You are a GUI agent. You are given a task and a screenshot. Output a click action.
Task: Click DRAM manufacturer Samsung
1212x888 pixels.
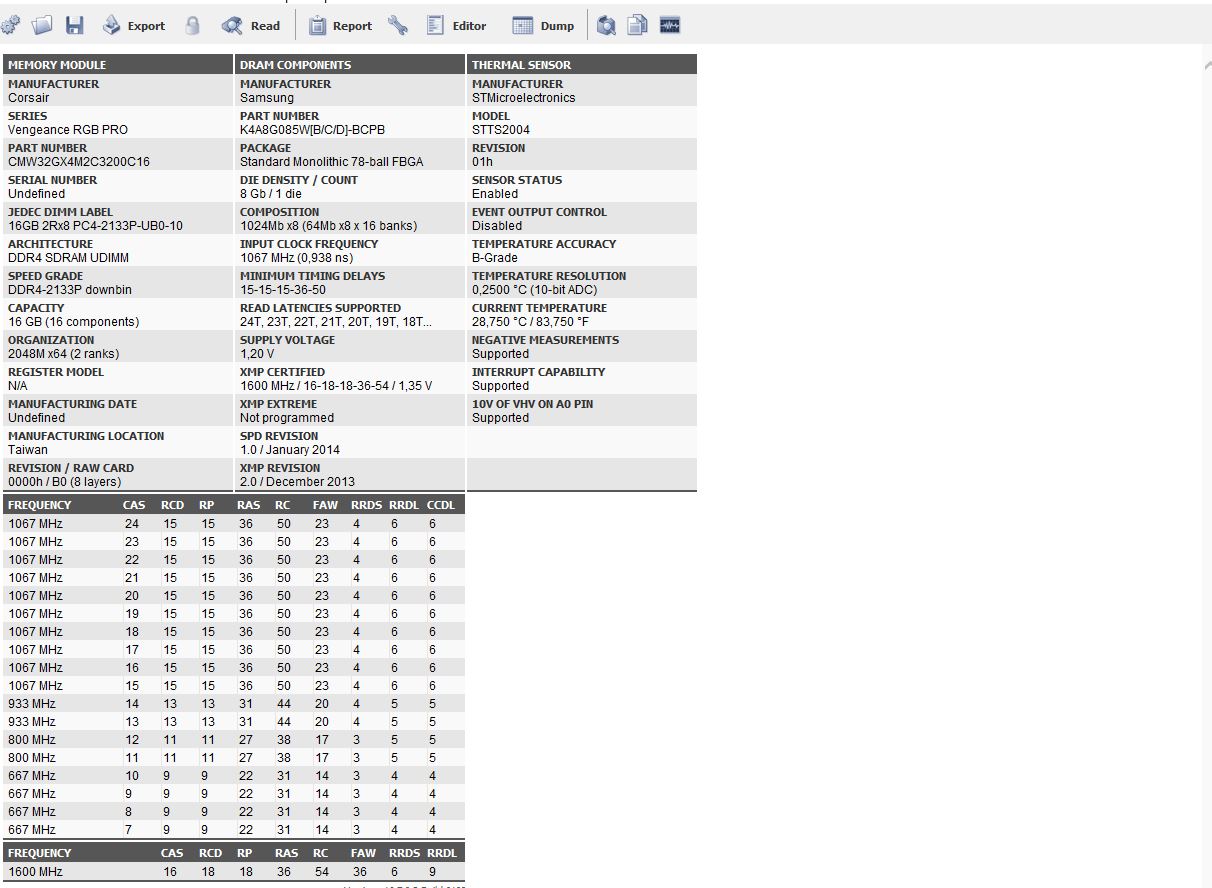pyautogui.click(x=267, y=98)
